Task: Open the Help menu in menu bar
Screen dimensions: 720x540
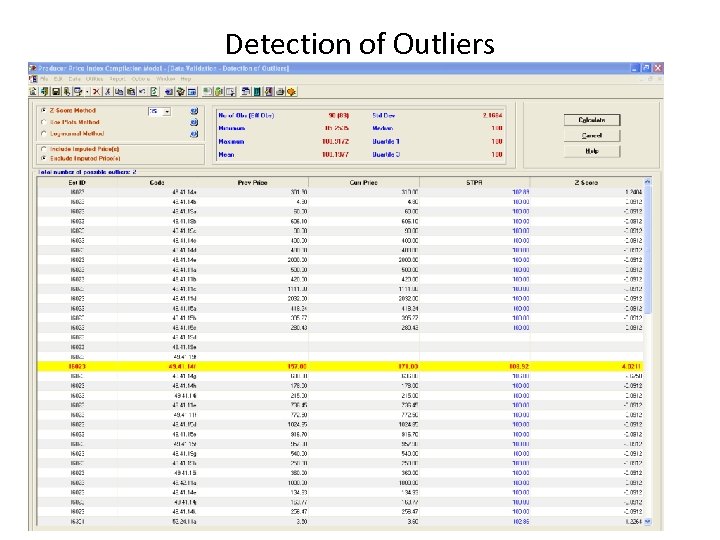Action: [186, 79]
